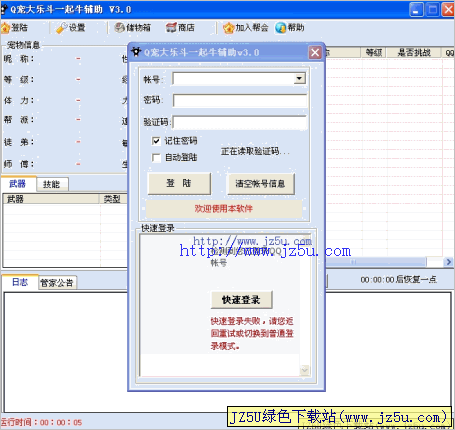Click the 类型 column header
Screen dimensions: 455x430
(x=113, y=199)
